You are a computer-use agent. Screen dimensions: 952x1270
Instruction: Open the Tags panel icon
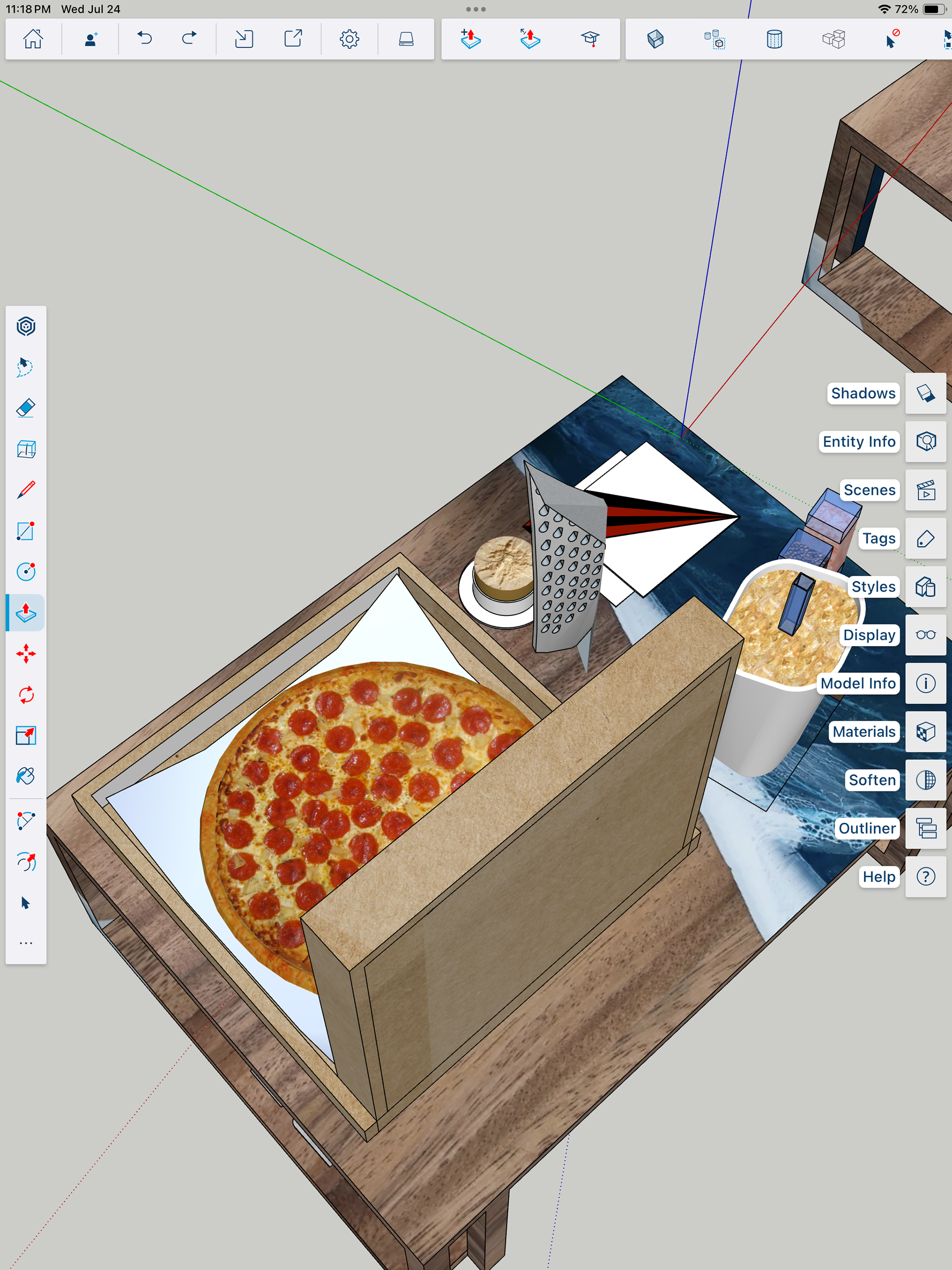926,539
